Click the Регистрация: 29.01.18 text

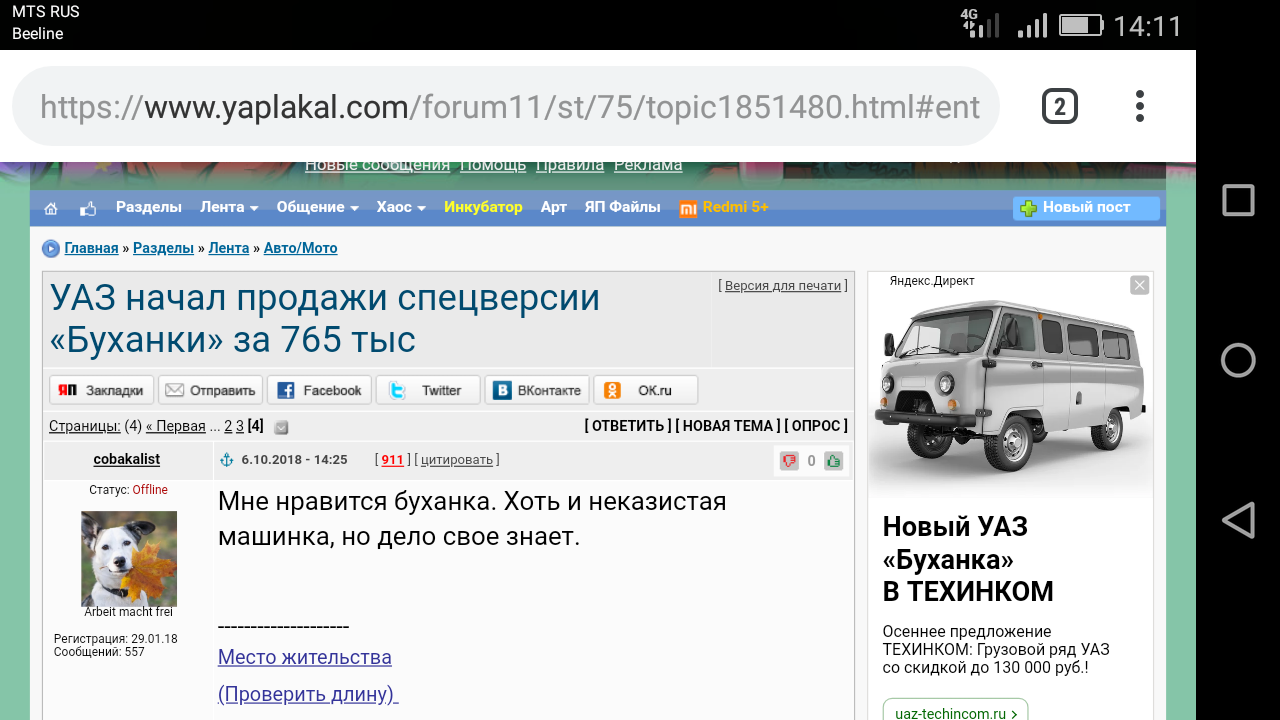(116, 639)
